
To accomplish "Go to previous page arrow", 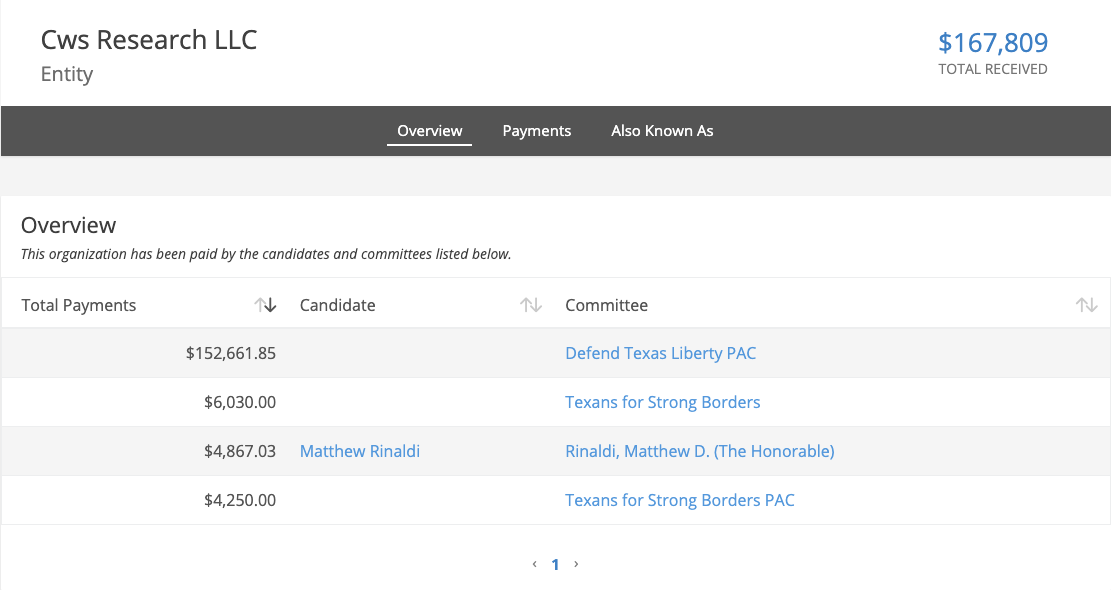I will pyautogui.click(x=535, y=564).
